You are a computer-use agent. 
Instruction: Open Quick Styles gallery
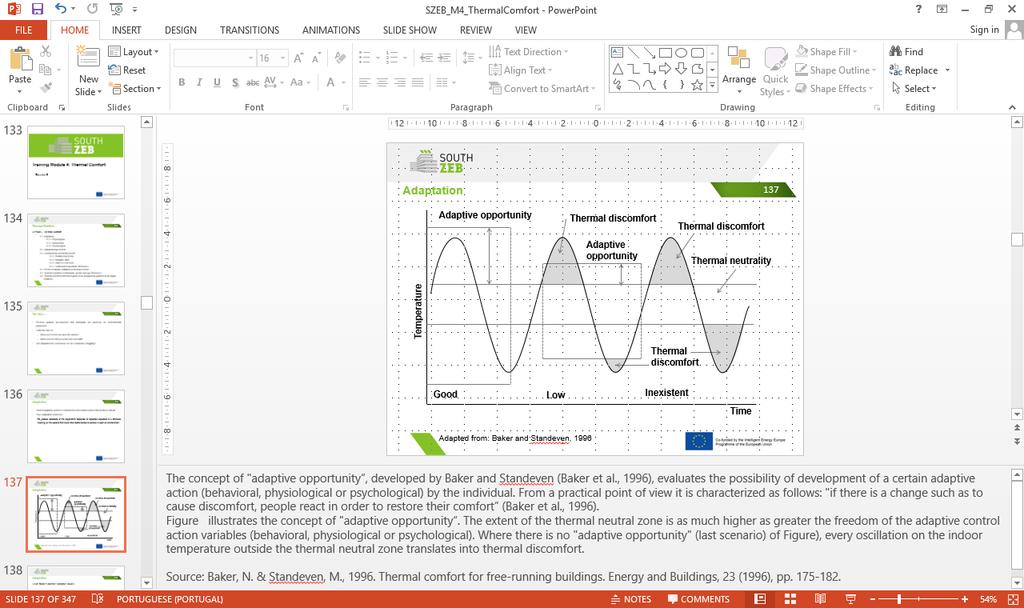(775, 71)
